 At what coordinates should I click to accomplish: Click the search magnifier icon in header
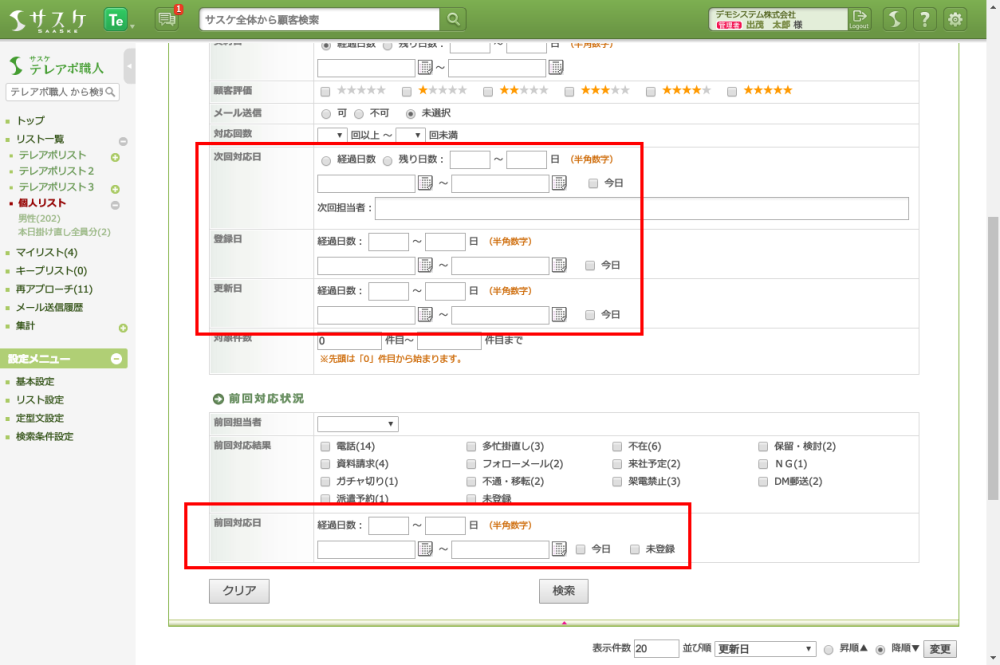pyautogui.click(x=454, y=19)
